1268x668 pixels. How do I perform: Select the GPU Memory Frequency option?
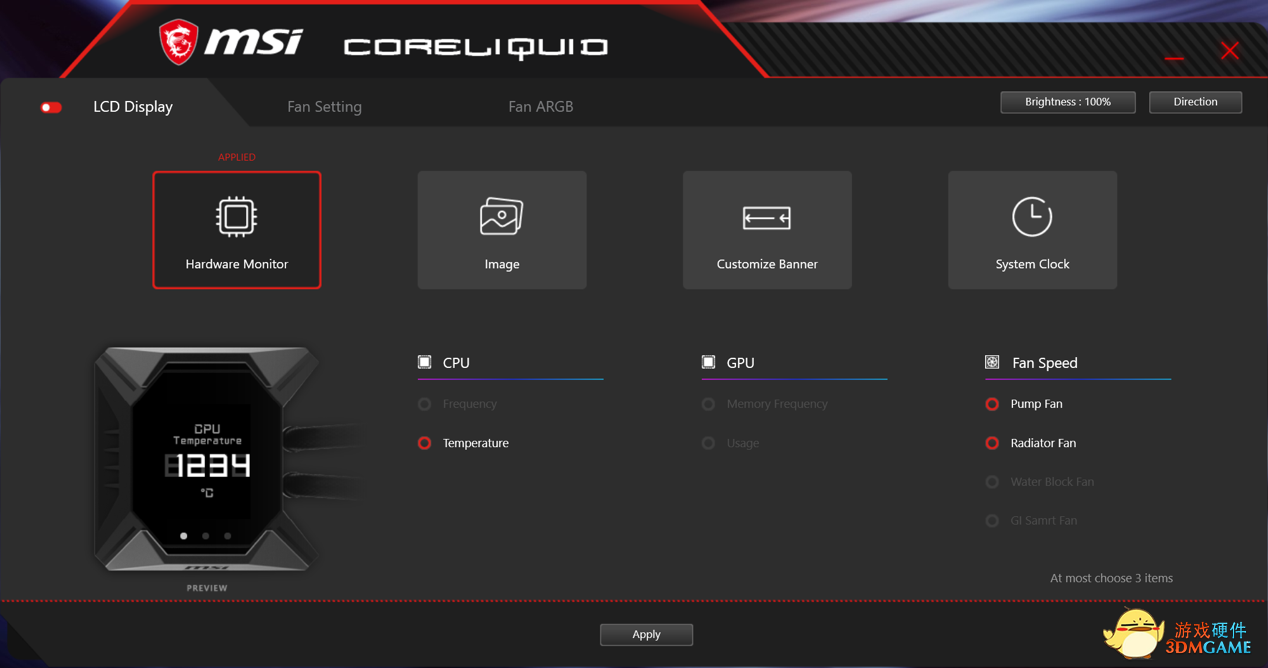(709, 404)
